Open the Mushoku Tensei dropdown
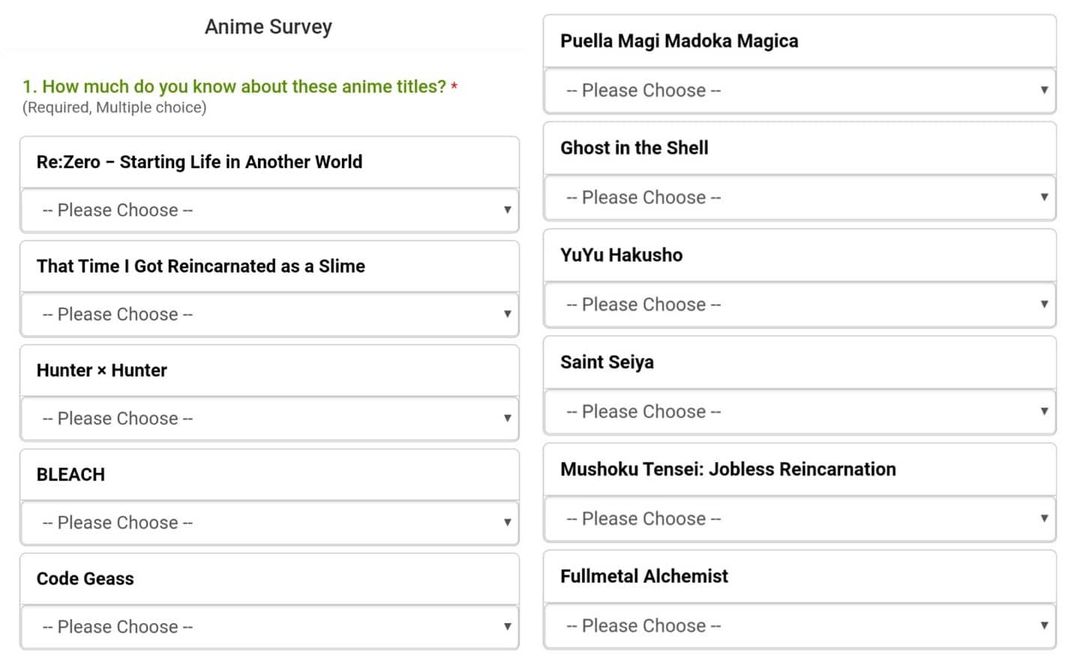 coord(798,518)
